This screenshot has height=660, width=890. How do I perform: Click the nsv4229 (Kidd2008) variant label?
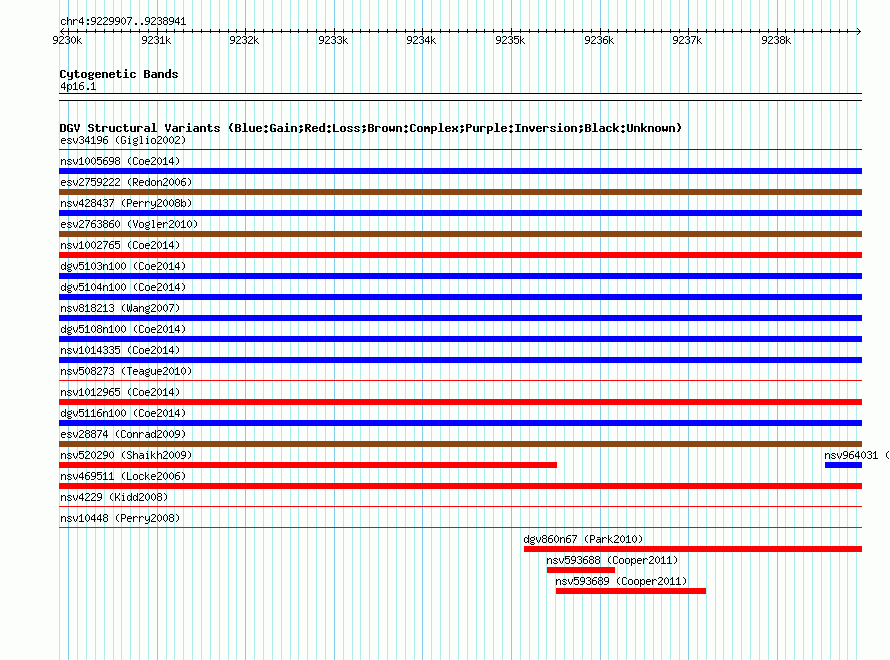(114, 497)
